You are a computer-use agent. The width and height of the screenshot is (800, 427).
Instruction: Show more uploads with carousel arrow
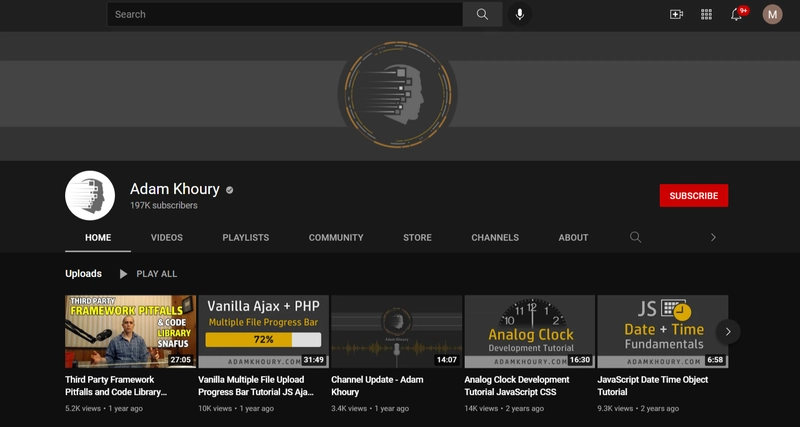(x=728, y=332)
